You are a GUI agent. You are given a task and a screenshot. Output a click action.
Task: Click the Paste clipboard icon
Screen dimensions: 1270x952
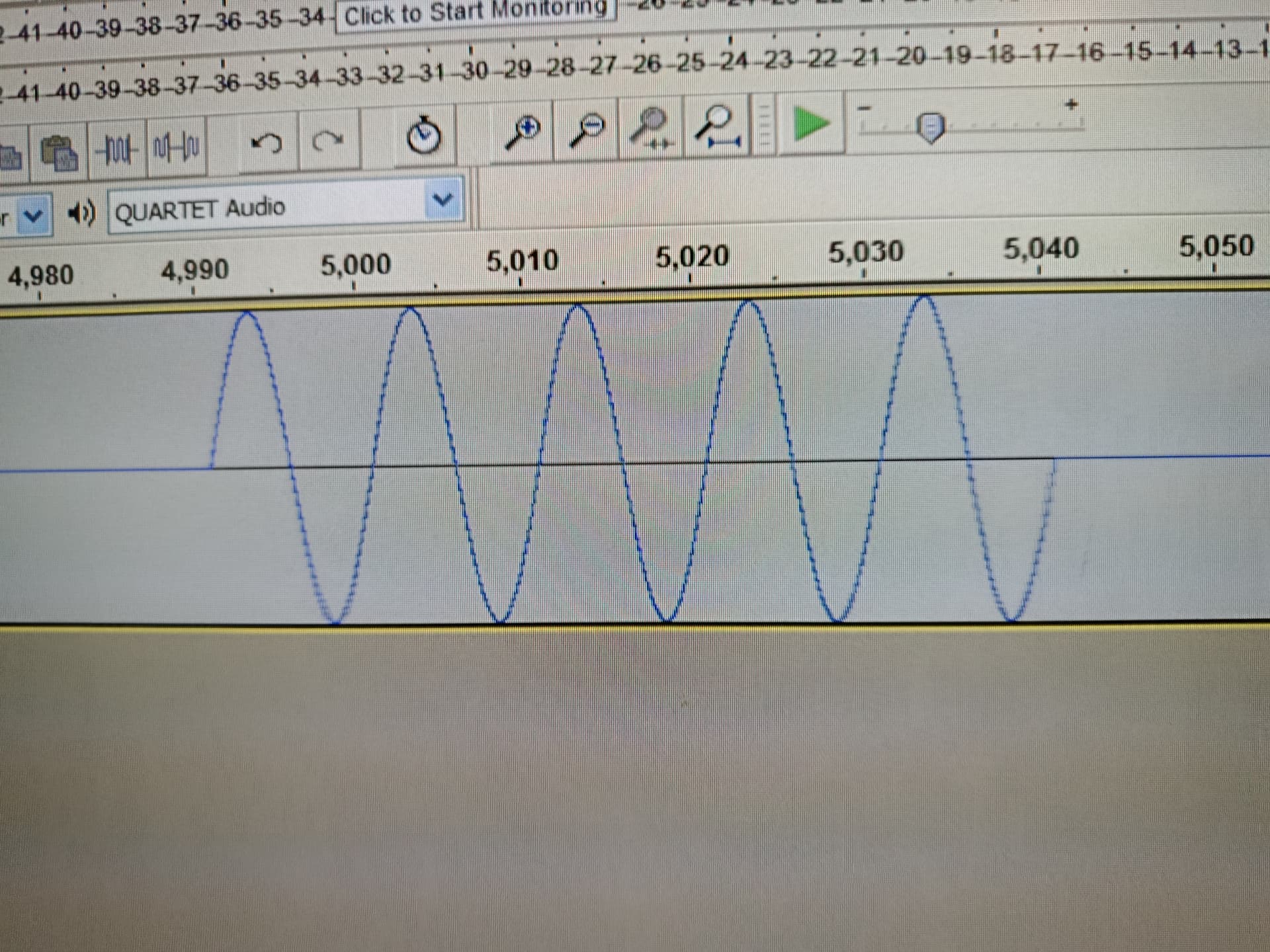[60, 153]
